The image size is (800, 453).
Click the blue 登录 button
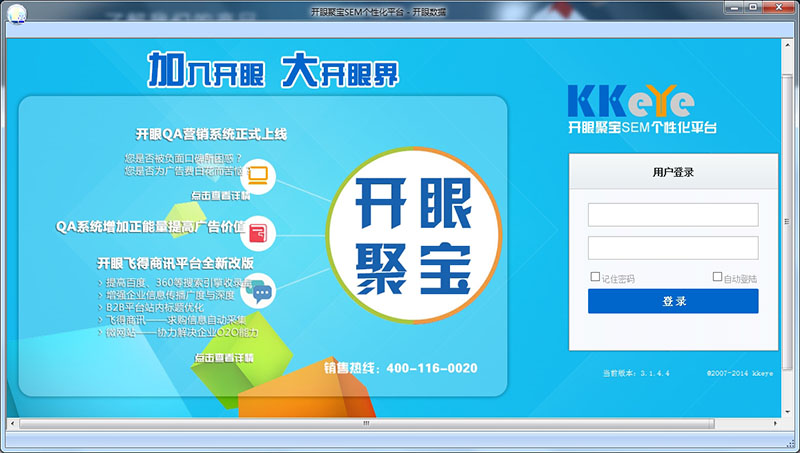tap(673, 301)
